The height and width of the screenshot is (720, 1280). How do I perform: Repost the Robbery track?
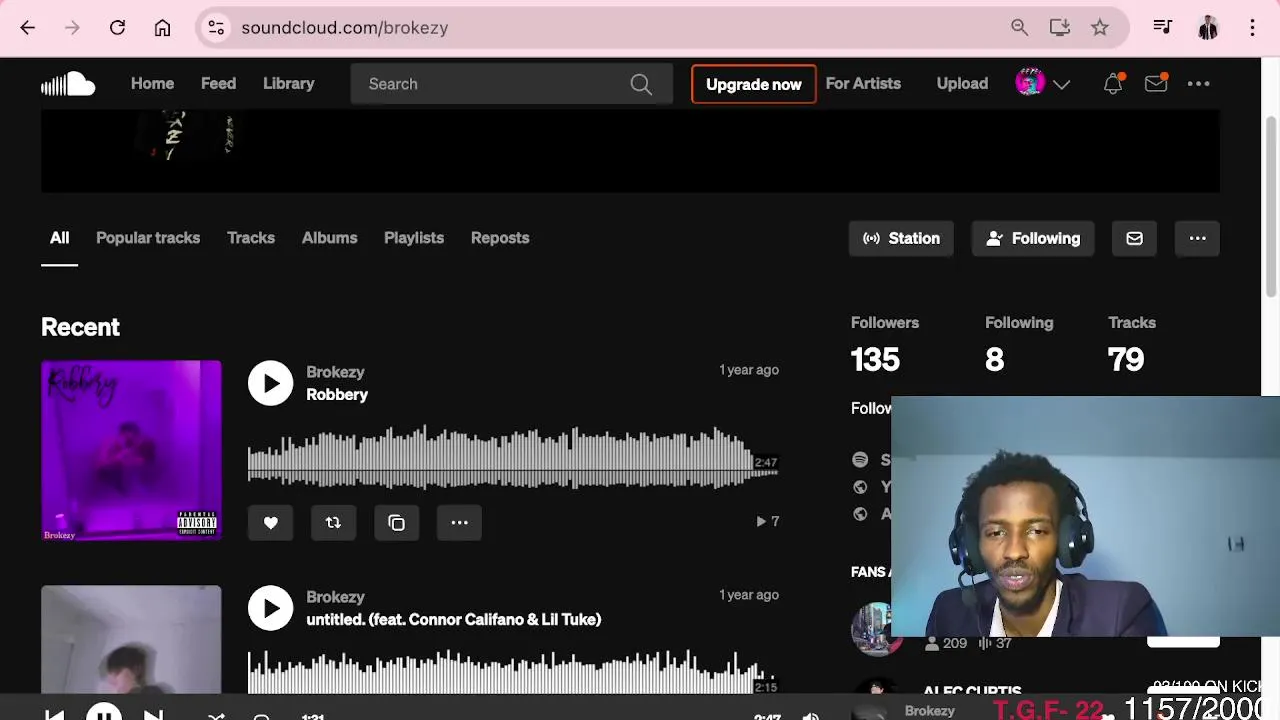click(333, 522)
